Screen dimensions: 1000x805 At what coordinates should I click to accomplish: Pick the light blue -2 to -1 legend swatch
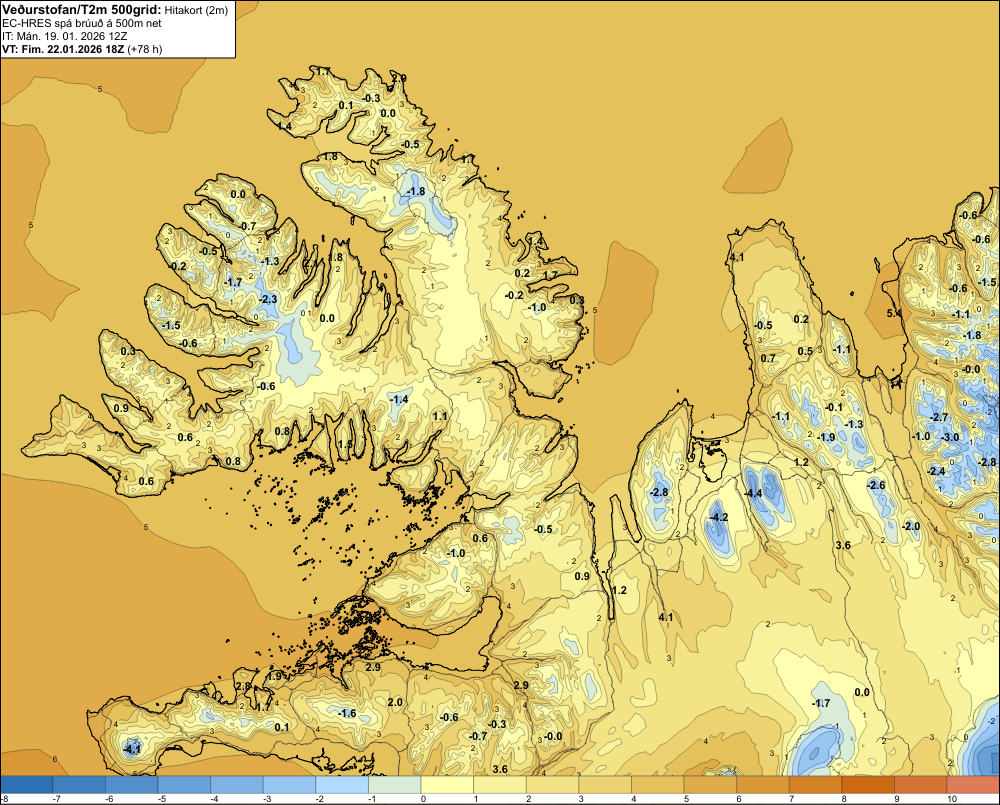342,784
